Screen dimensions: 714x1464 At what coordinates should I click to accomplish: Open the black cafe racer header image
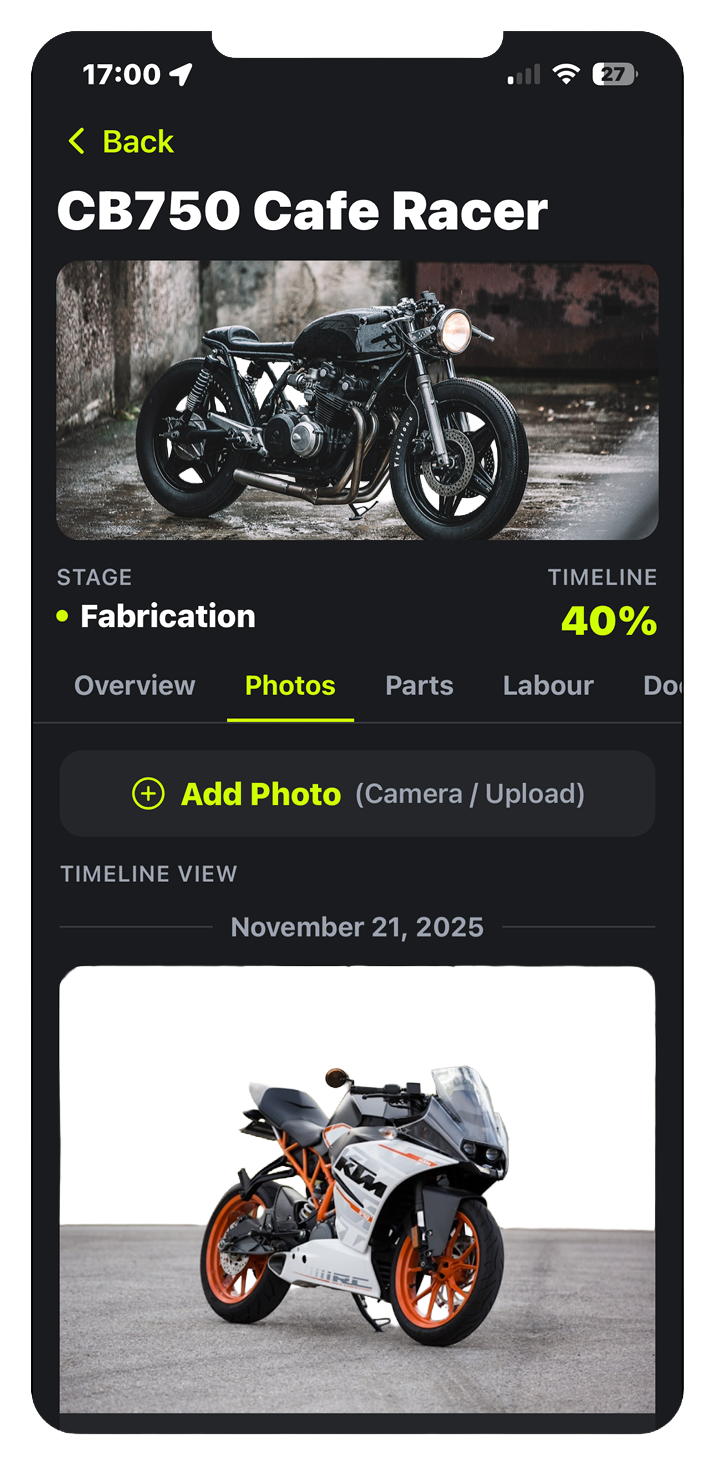click(357, 401)
